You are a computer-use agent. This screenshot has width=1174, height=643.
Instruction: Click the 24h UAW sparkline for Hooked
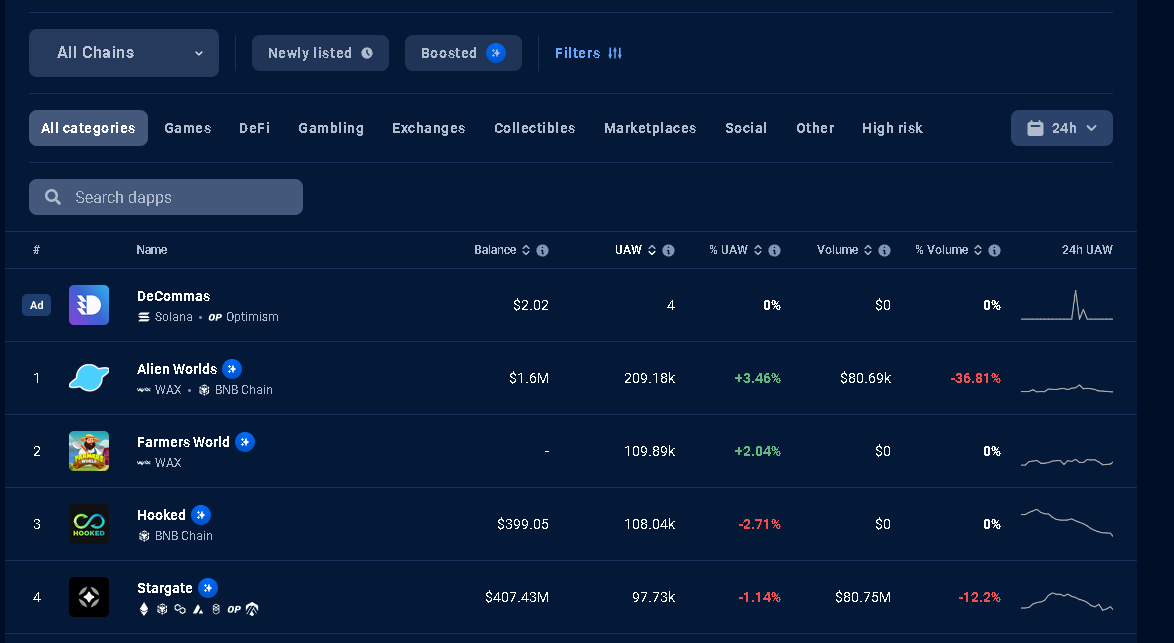[x=1067, y=522]
